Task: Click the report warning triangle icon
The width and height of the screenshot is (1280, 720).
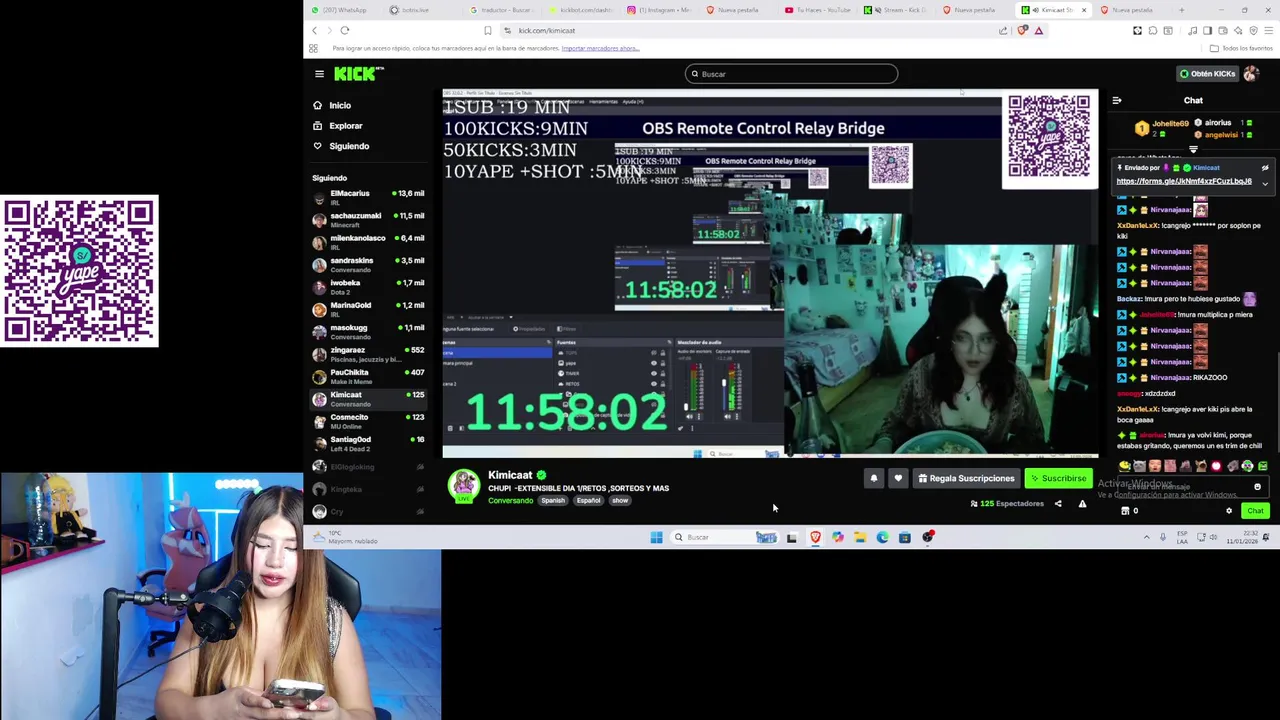Action: 1082,504
